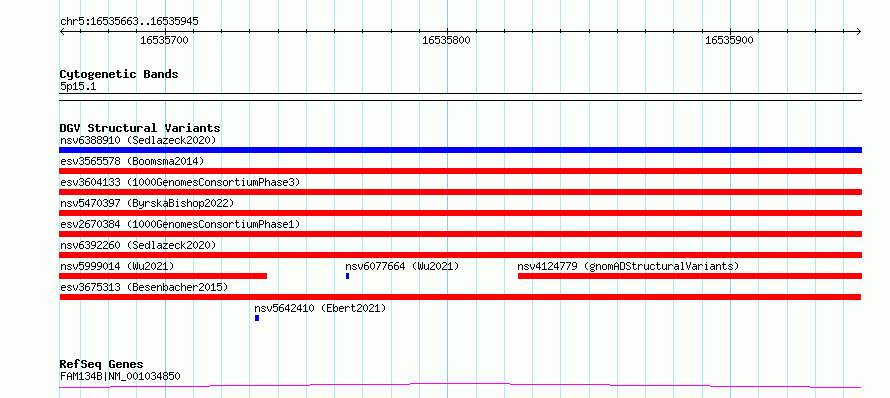Click ruler position 16535800
Screen dimensions: 890x398
coord(447,40)
